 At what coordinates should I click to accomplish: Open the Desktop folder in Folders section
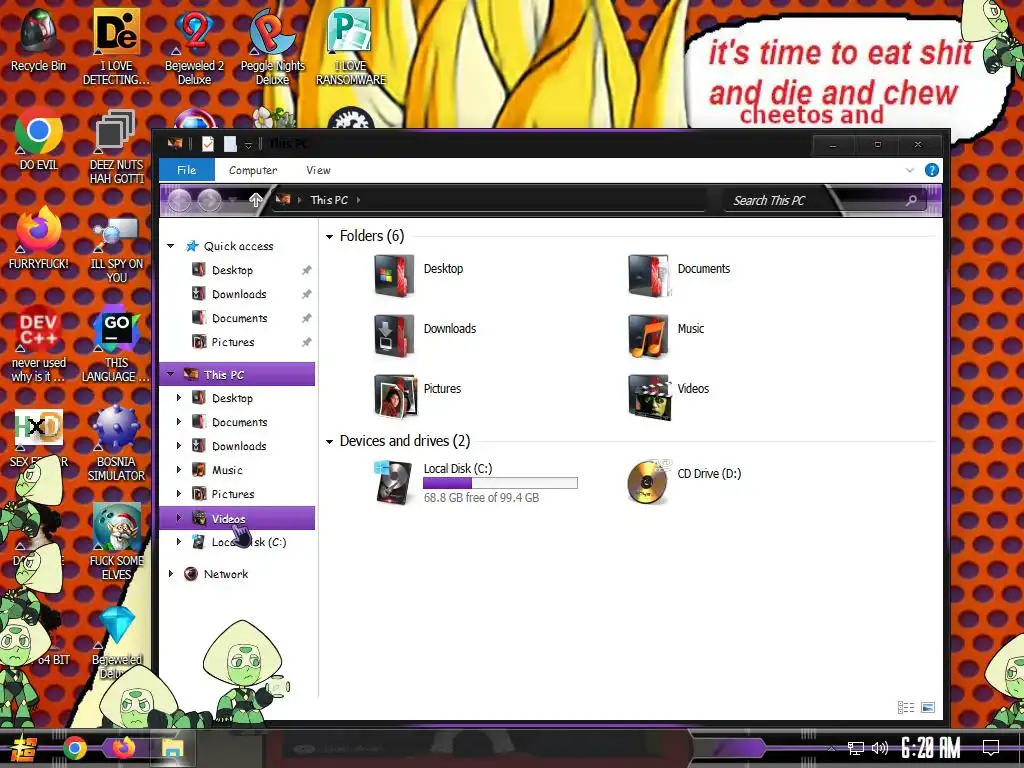click(x=419, y=275)
